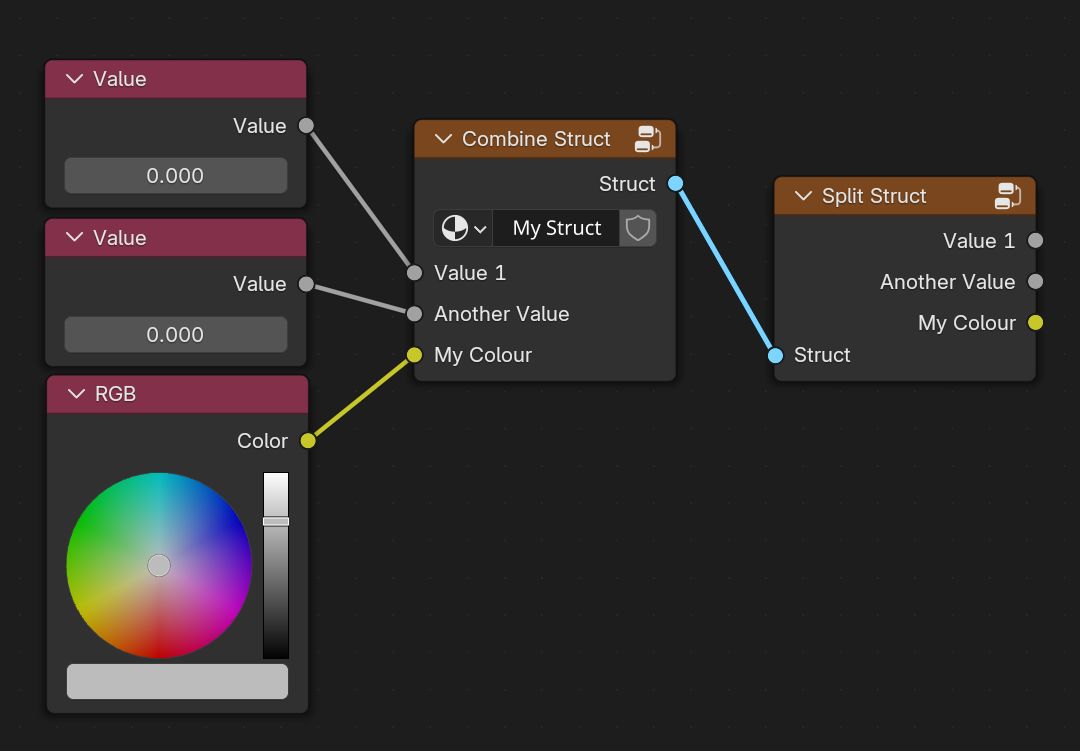
Task: Click the Another Value input socket on Combine Struct
Action: tap(414, 314)
